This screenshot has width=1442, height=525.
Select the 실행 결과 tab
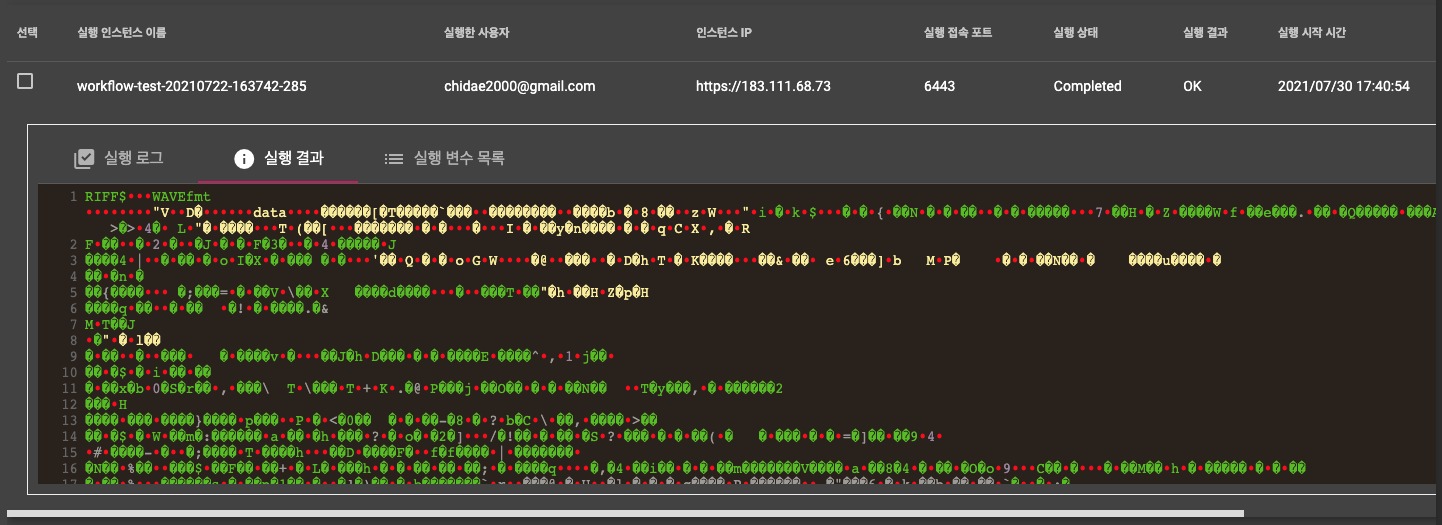pos(278,158)
